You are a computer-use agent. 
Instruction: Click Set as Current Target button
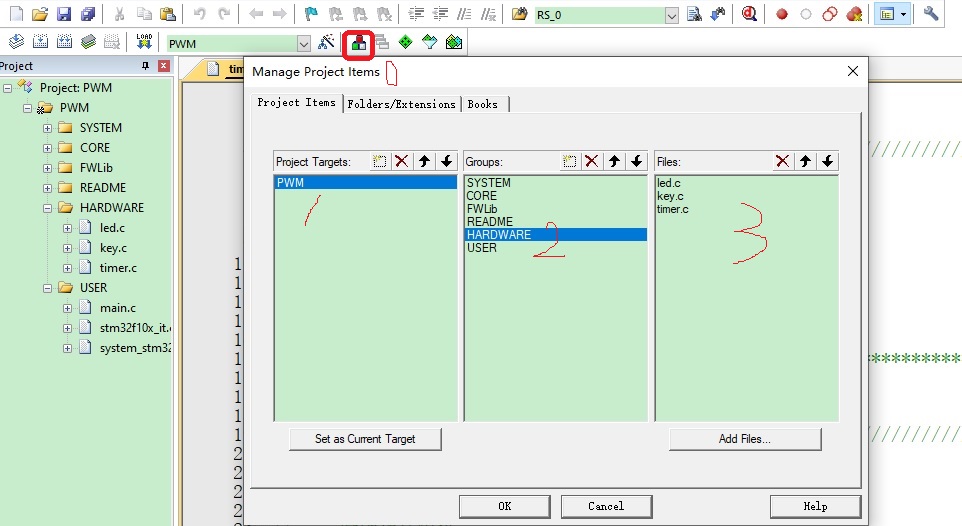pos(365,439)
